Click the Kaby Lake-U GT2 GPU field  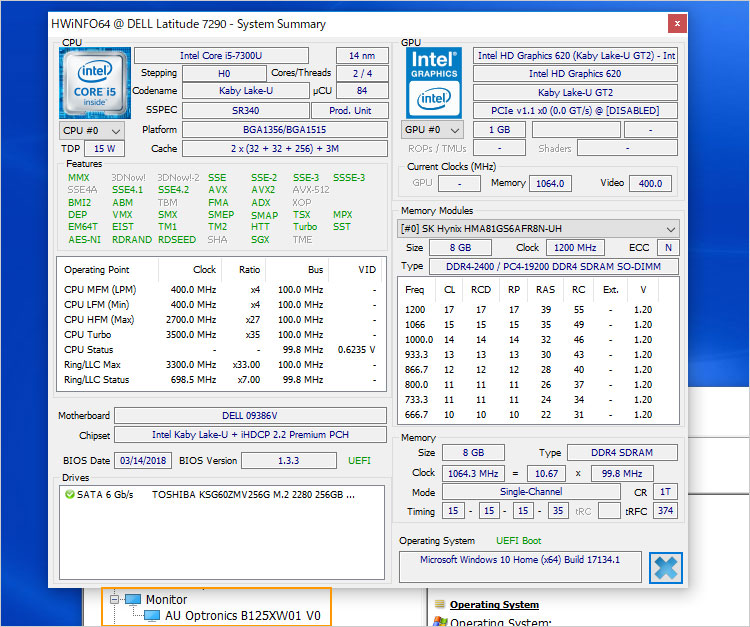575,92
